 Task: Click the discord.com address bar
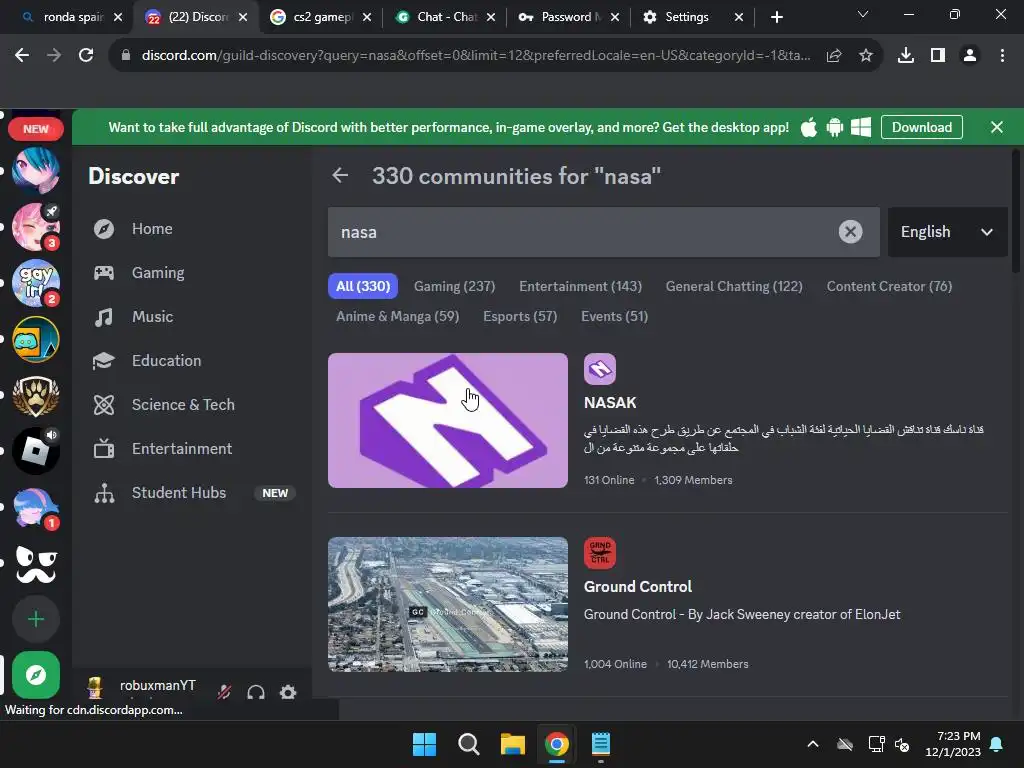click(475, 56)
